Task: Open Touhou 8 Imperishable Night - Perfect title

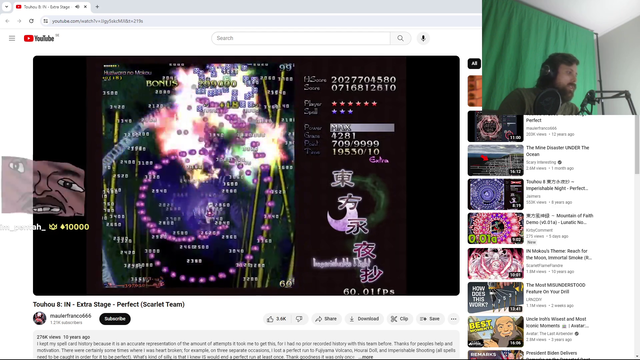Action: [557, 185]
